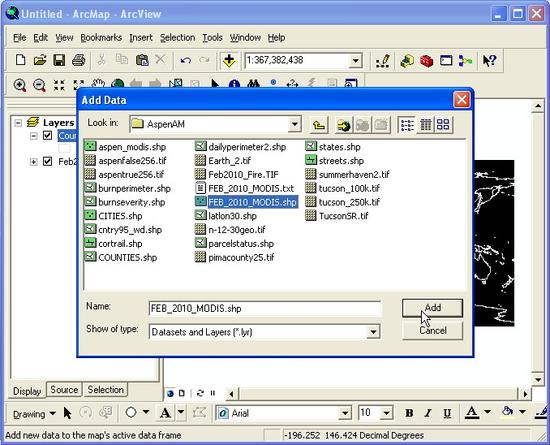
Task: Click the Paste clipboard icon
Action: [x=142, y=60]
